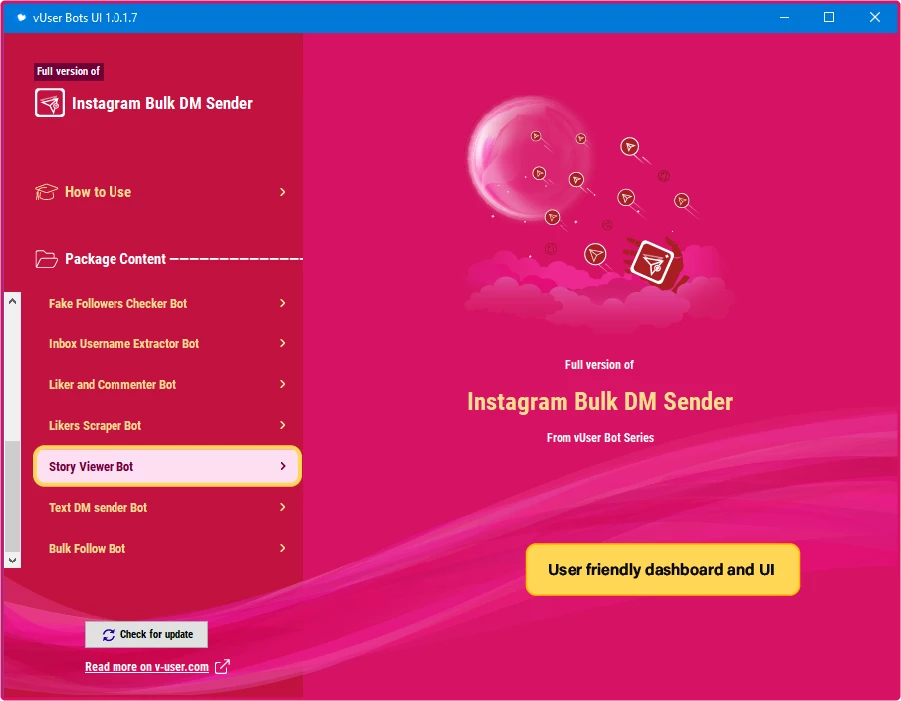Click the large Instagram Bulk DM Sender heading

[x=600, y=402]
